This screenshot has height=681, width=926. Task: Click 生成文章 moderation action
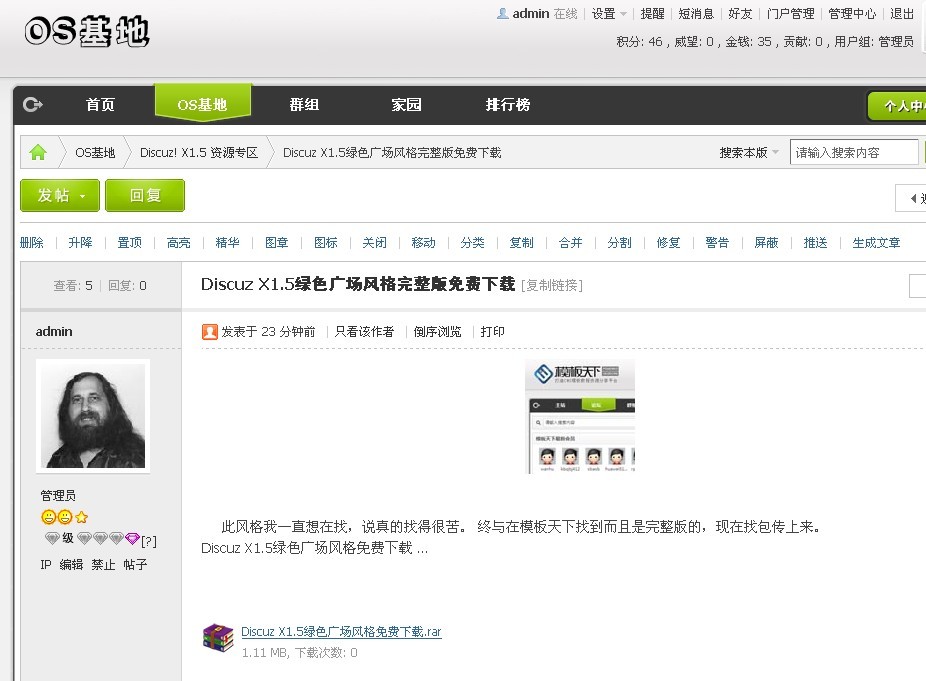click(876, 243)
